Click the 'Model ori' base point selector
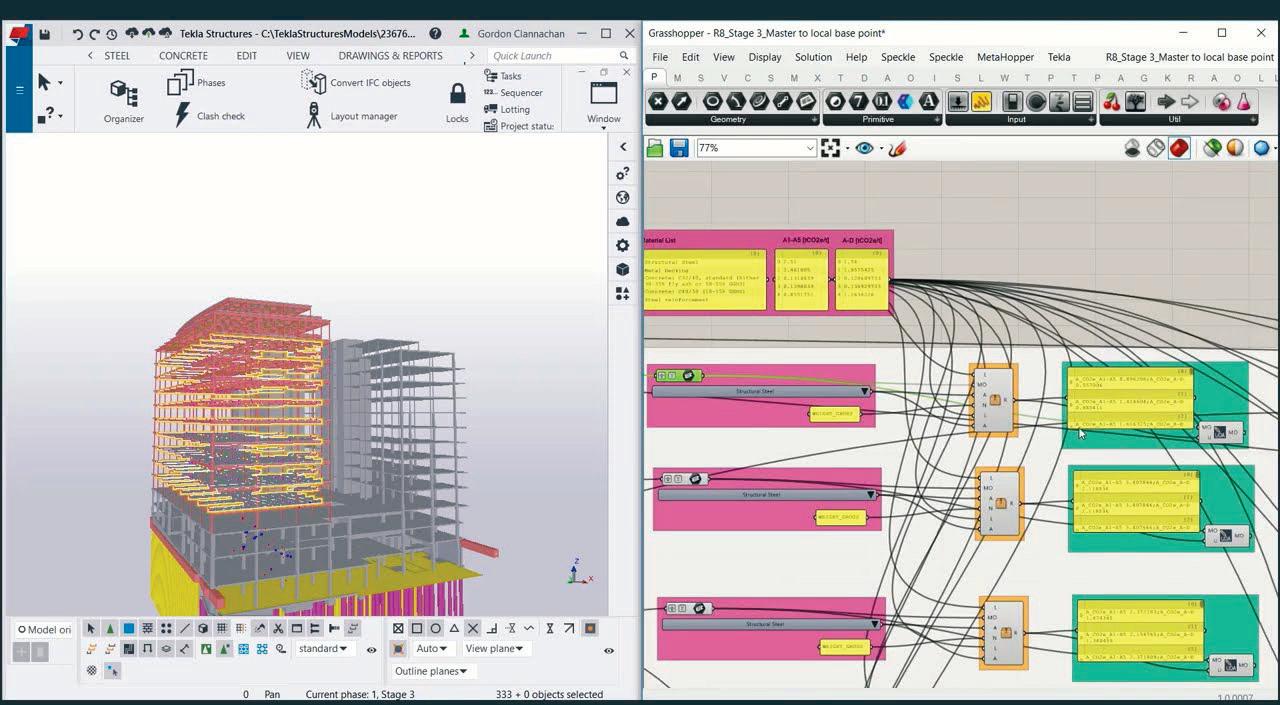Screen dimensions: 1280x705 tap(44, 630)
